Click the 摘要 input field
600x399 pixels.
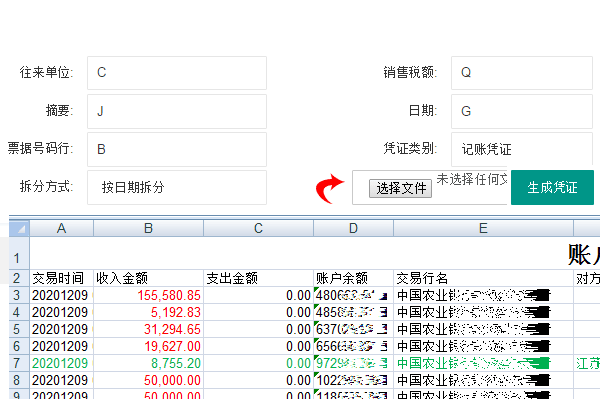click(x=177, y=111)
